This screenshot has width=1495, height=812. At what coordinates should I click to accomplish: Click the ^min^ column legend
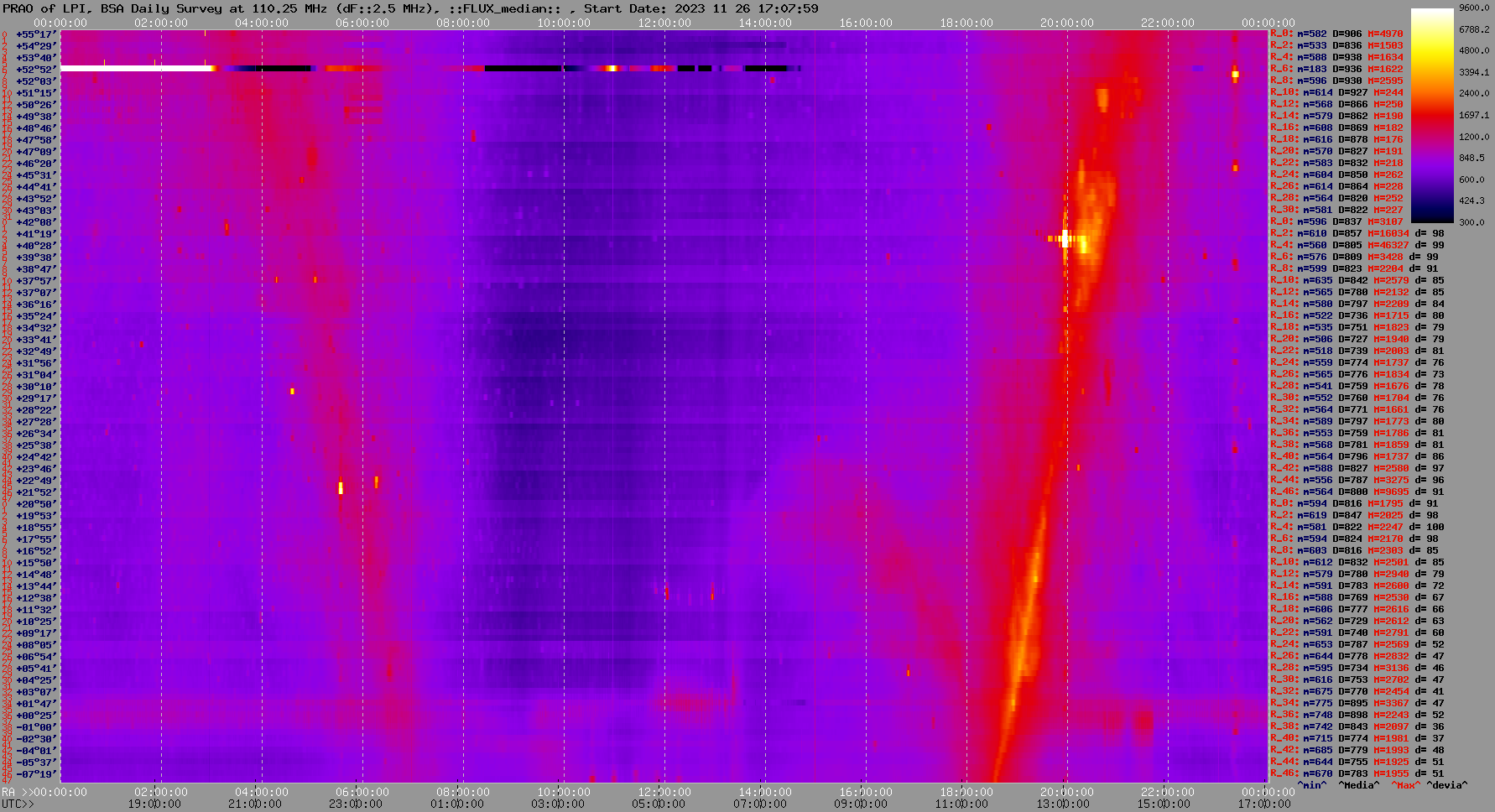pyautogui.click(x=1312, y=785)
